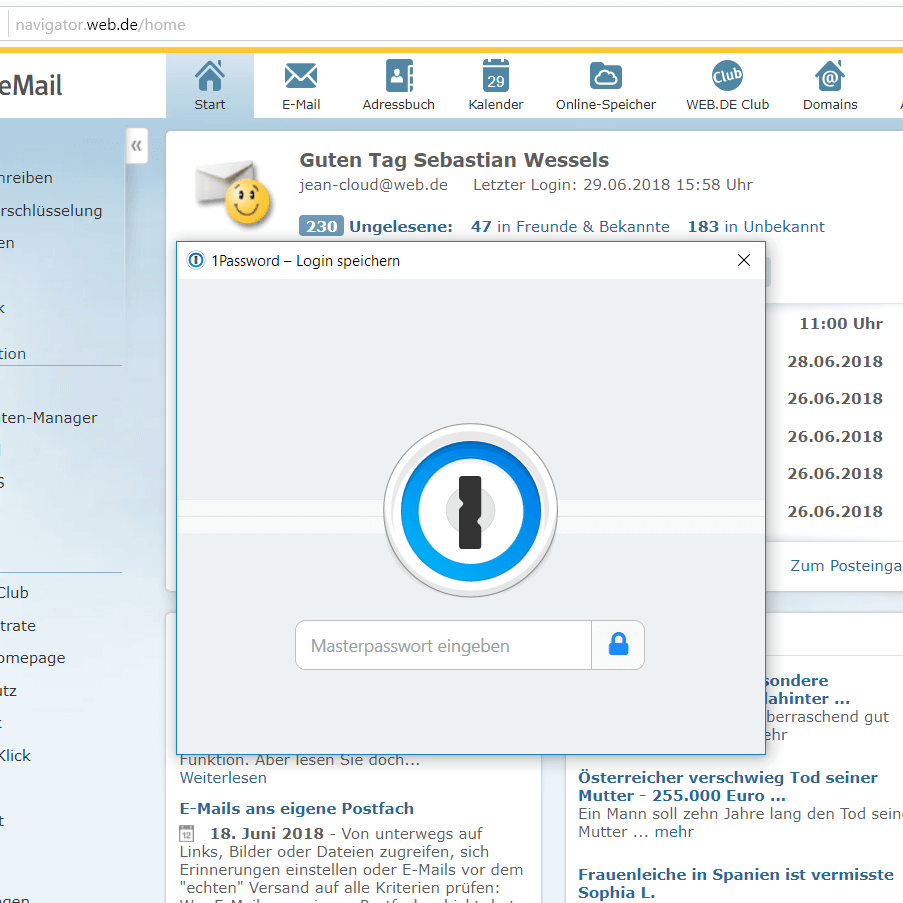Click the blue lock button in 1Password
Viewport: 903px width, 903px height.
click(618, 644)
